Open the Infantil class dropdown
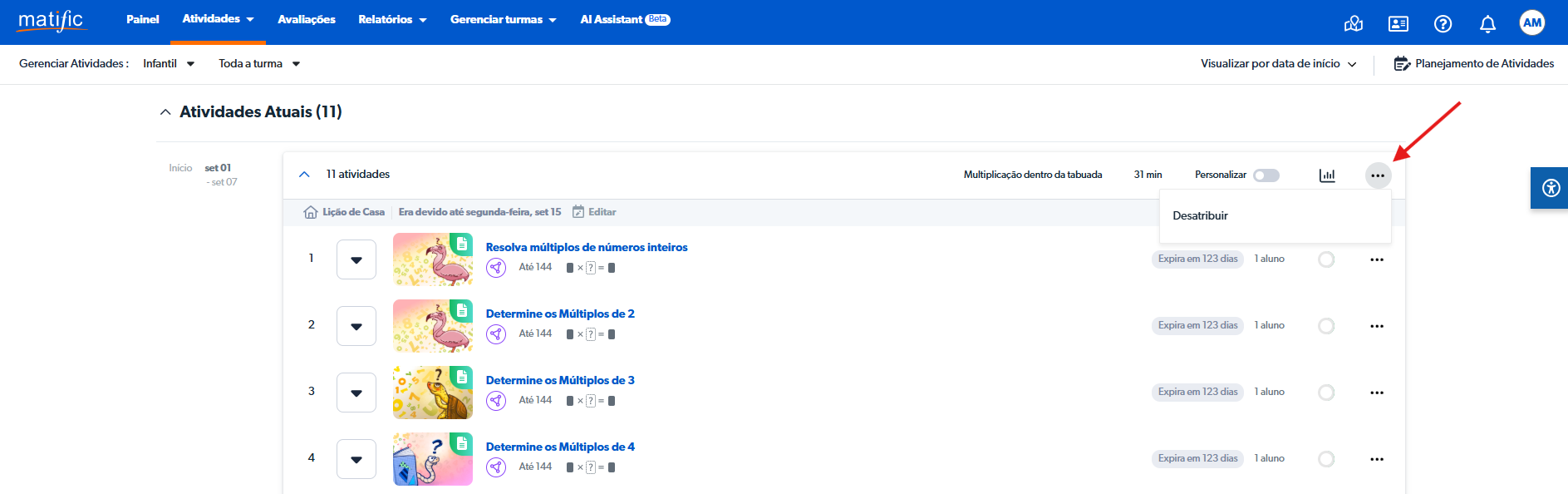Screen dimensions: 1568x494 point(168,64)
